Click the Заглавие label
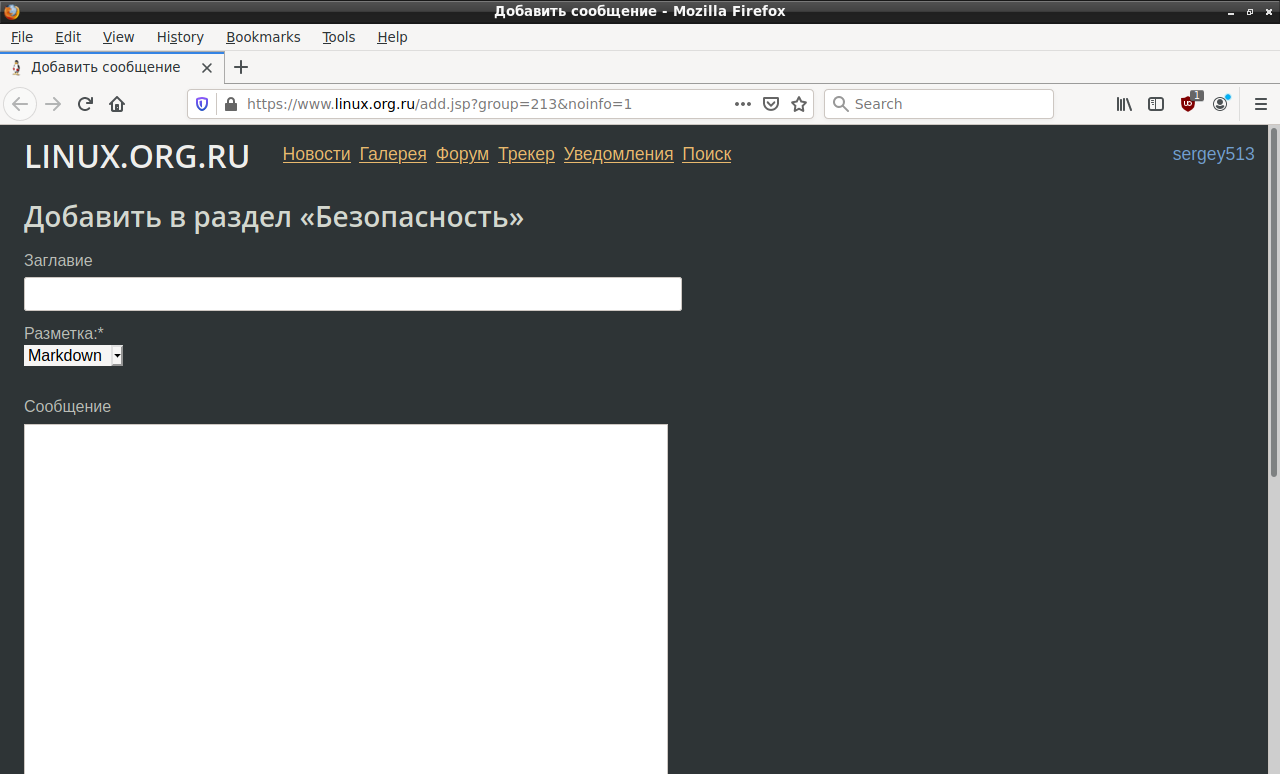1280x774 pixels. pos(58,260)
